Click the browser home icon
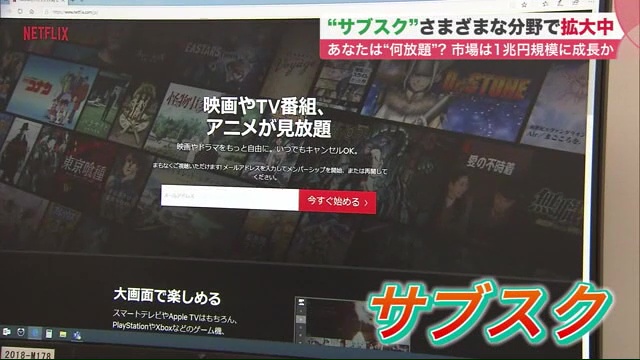Screen dimensions: 640x360 [31, 12]
